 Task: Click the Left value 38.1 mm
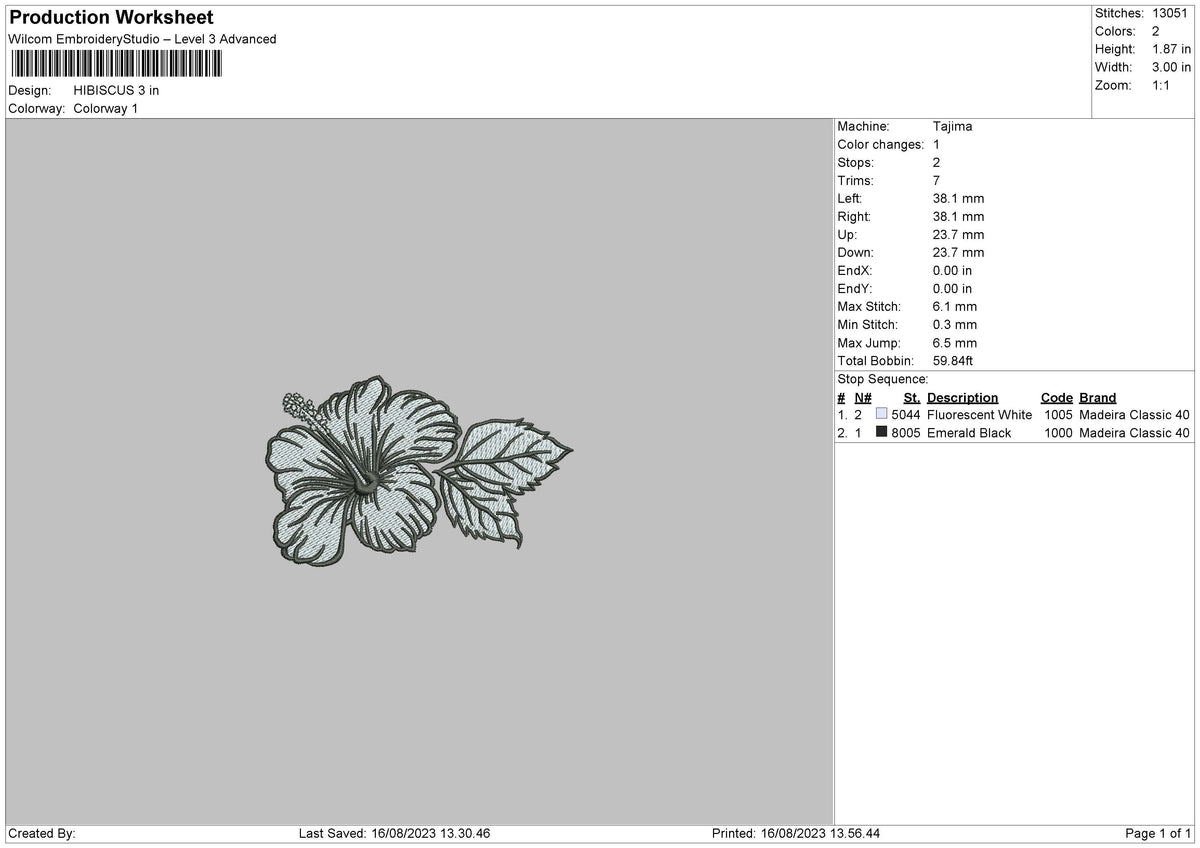coord(958,198)
